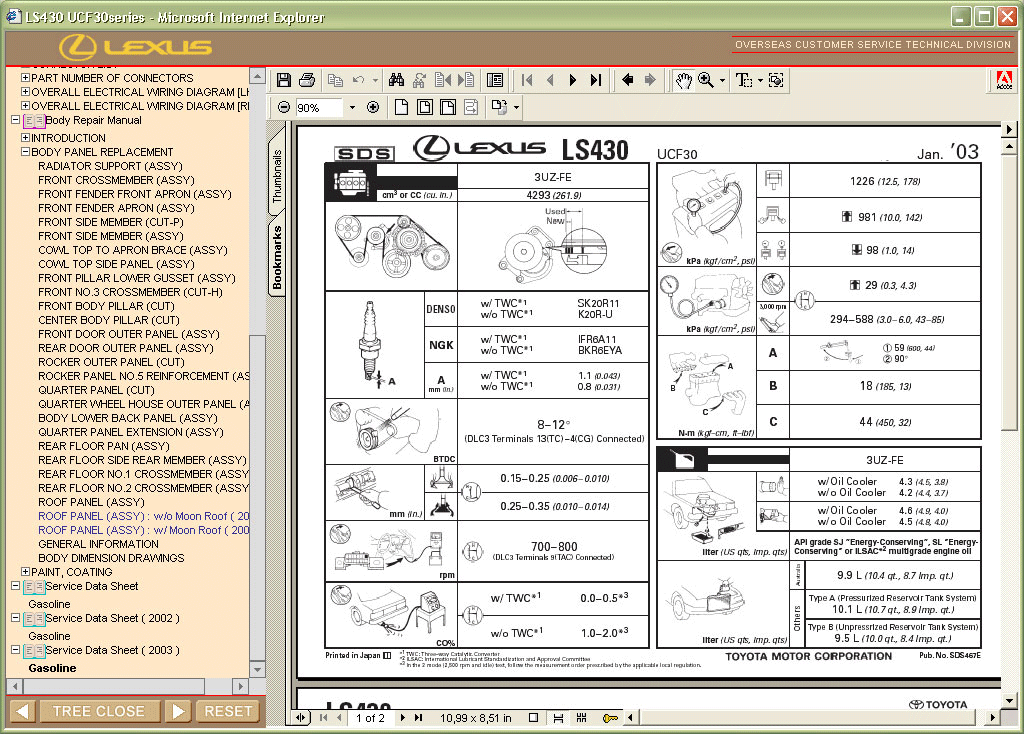Image resolution: width=1024 pixels, height=734 pixels.
Task: Open the Text Select tool options arrow
Action: pos(760,81)
